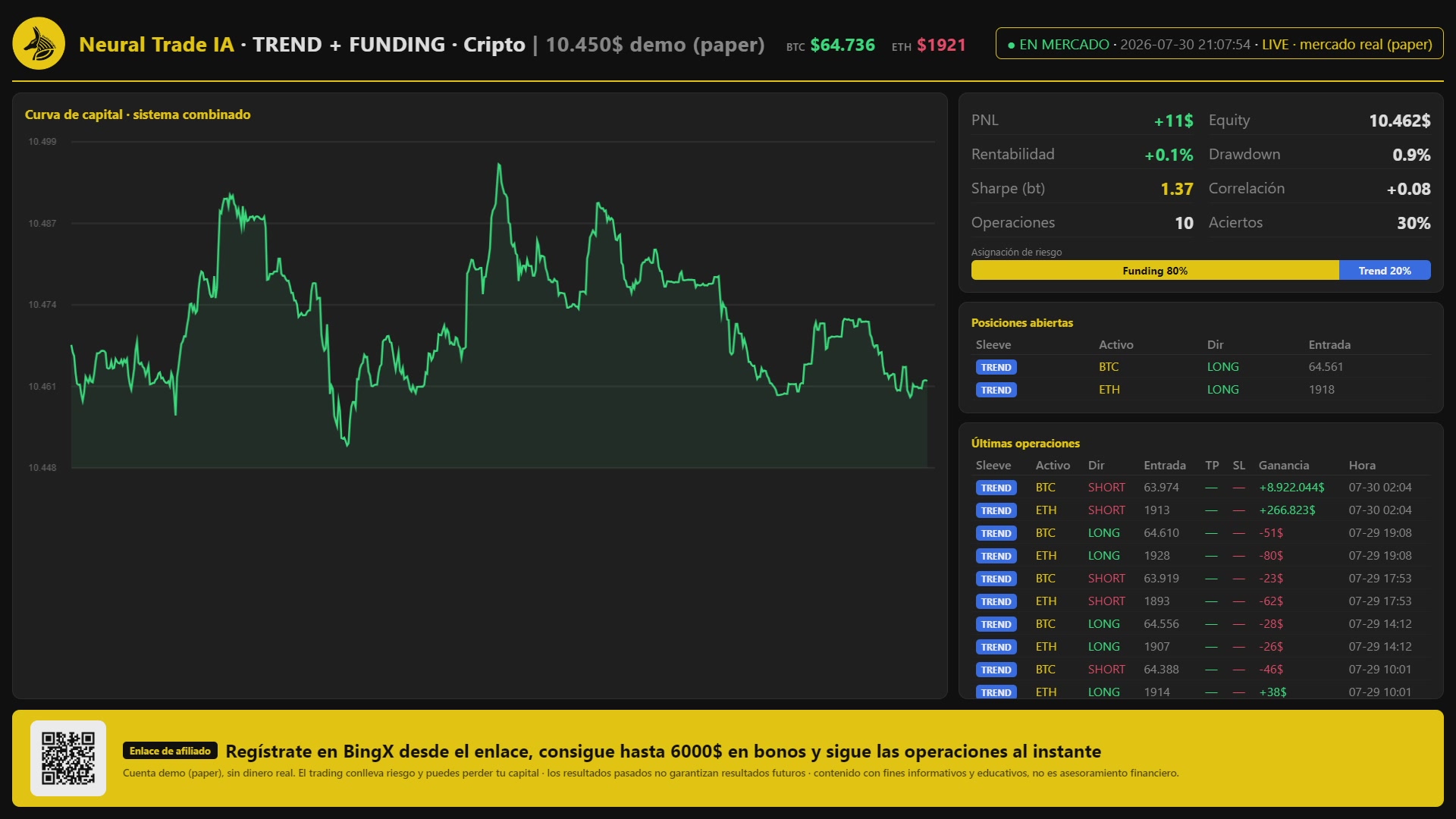Click the TREND badge in the open ETH position
This screenshot has width=1456, height=819.
pos(996,390)
